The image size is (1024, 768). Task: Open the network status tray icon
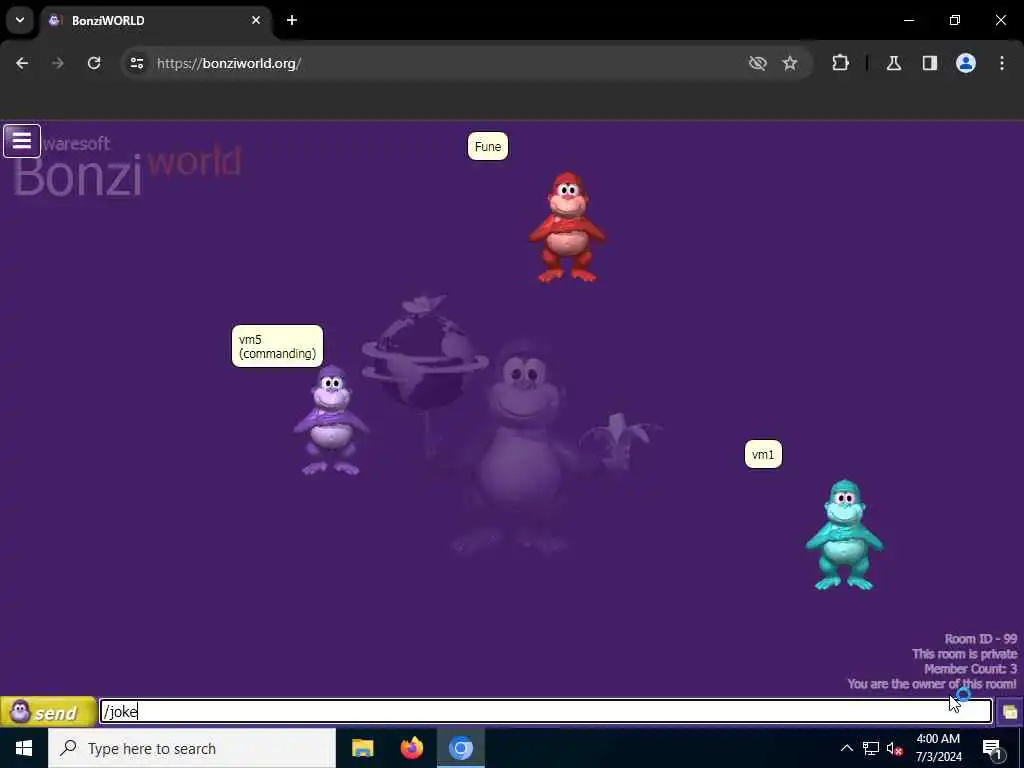click(871, 748)
